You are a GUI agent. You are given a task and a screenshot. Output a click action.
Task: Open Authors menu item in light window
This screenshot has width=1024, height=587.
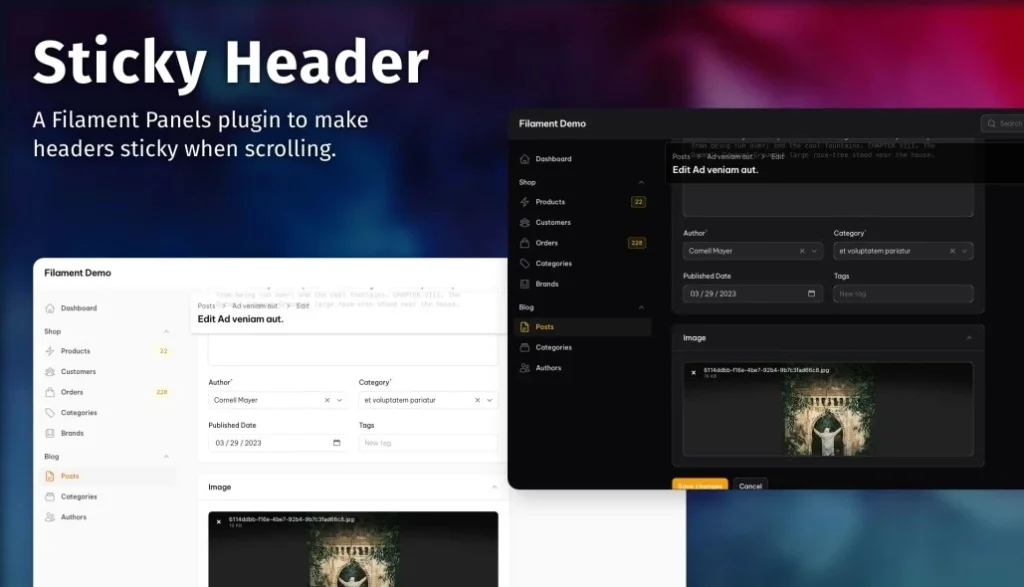coord(108,517)
